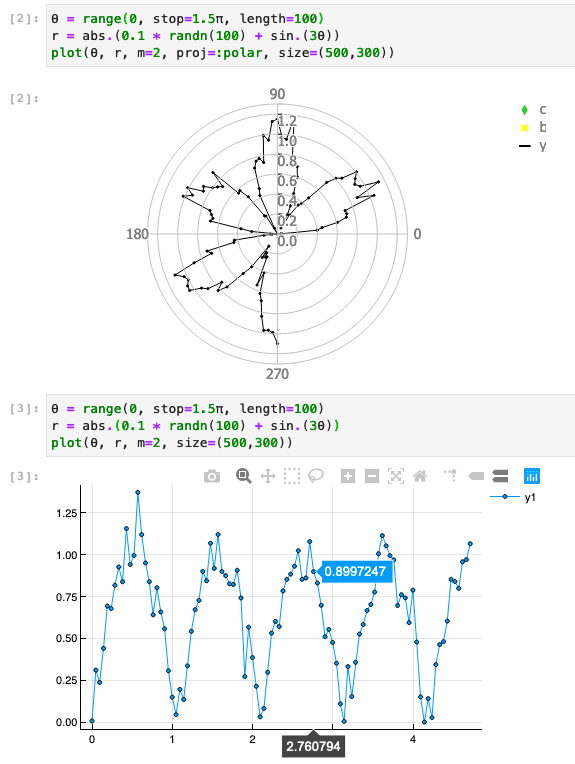
Task: Click the green diamond legend marker
Action: click(524, 110)
